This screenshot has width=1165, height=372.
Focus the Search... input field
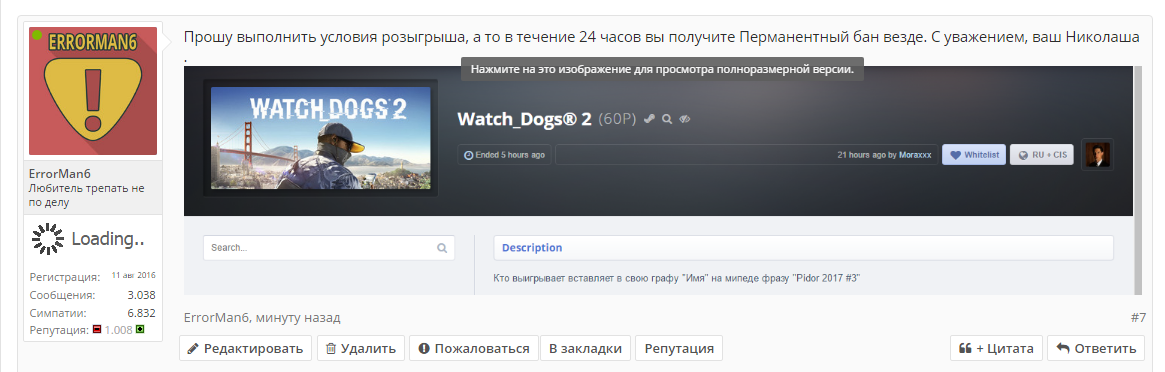tap(329, 248)
